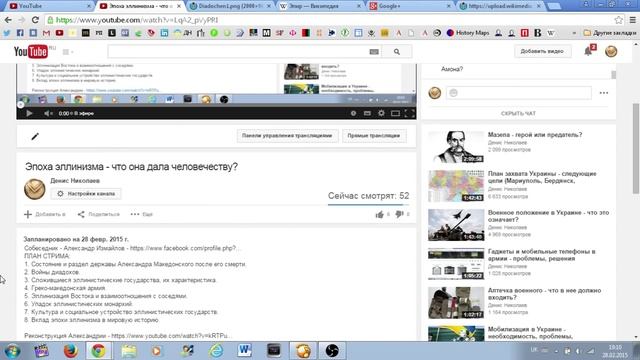Open "Военное положение в Украине" video

(x=548, y=216)
